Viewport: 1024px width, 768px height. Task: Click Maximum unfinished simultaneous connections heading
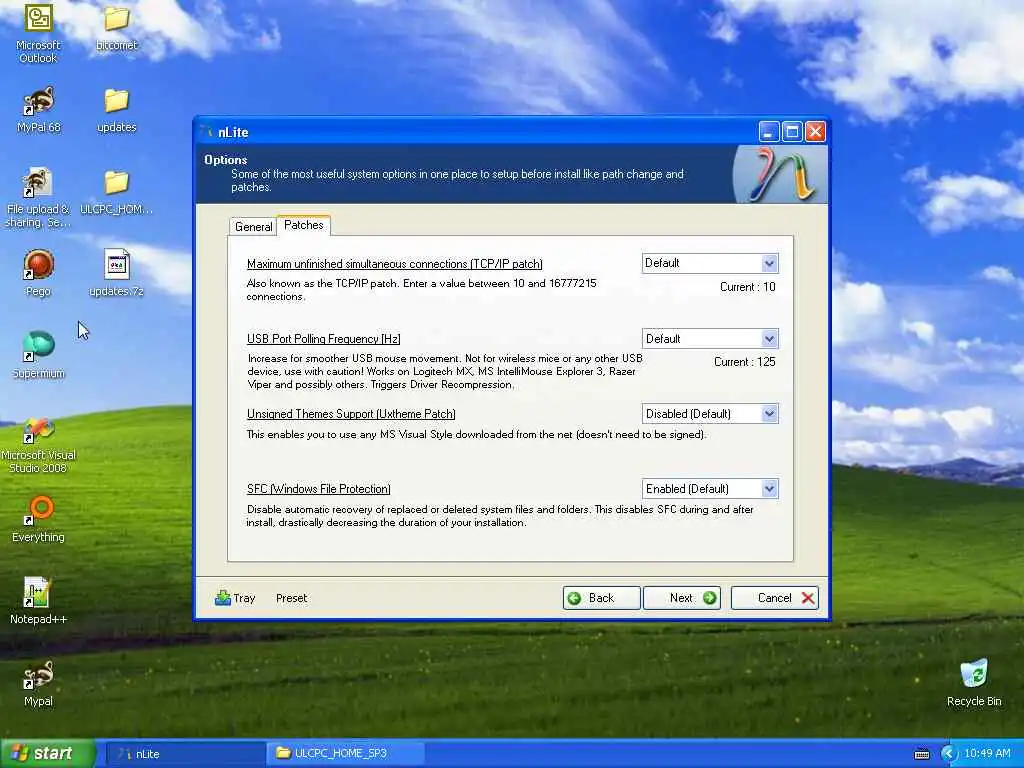pos(394,264)
